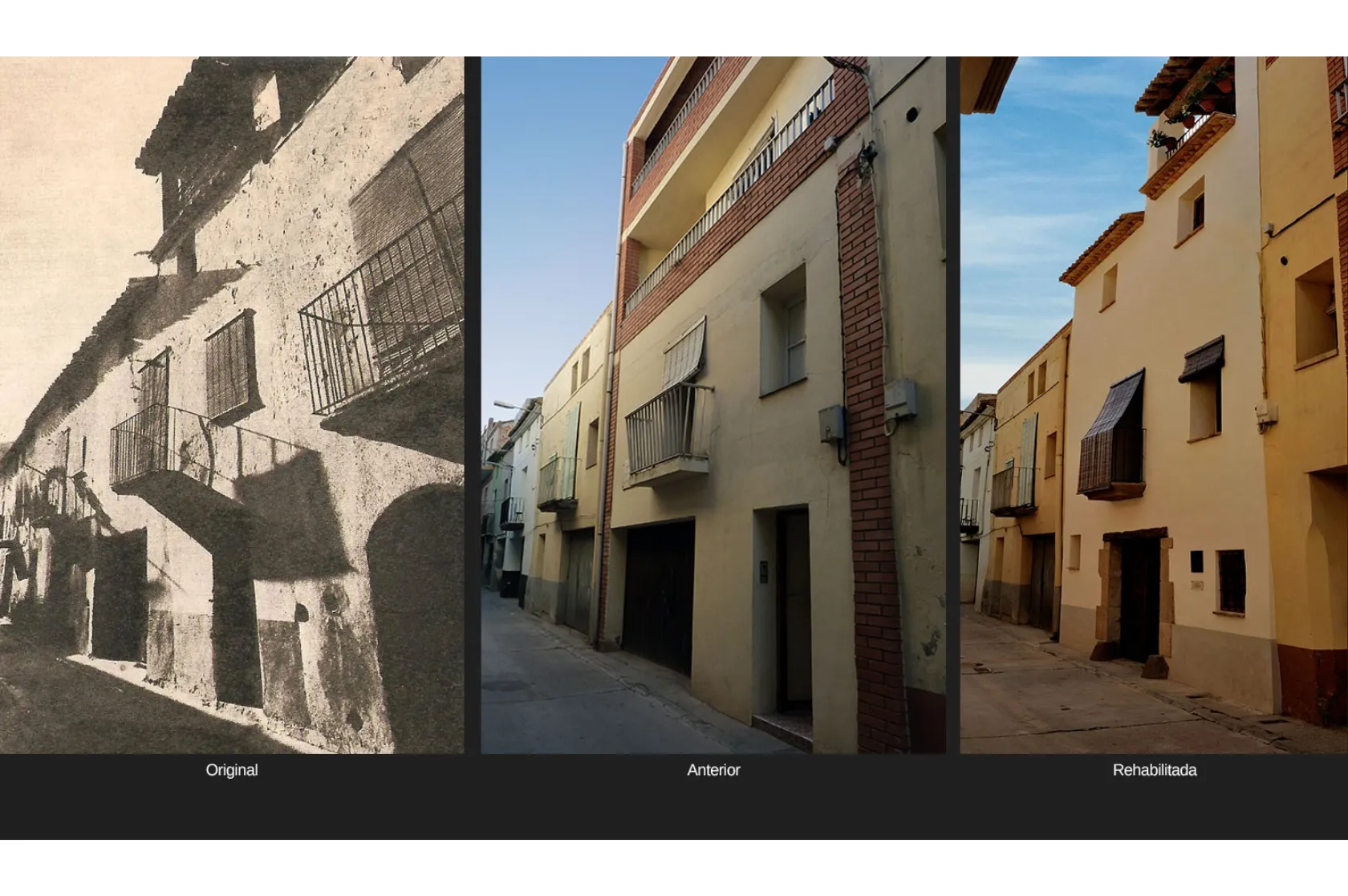Click the small barred window beside Rehabilitada door

(1230, 582)
